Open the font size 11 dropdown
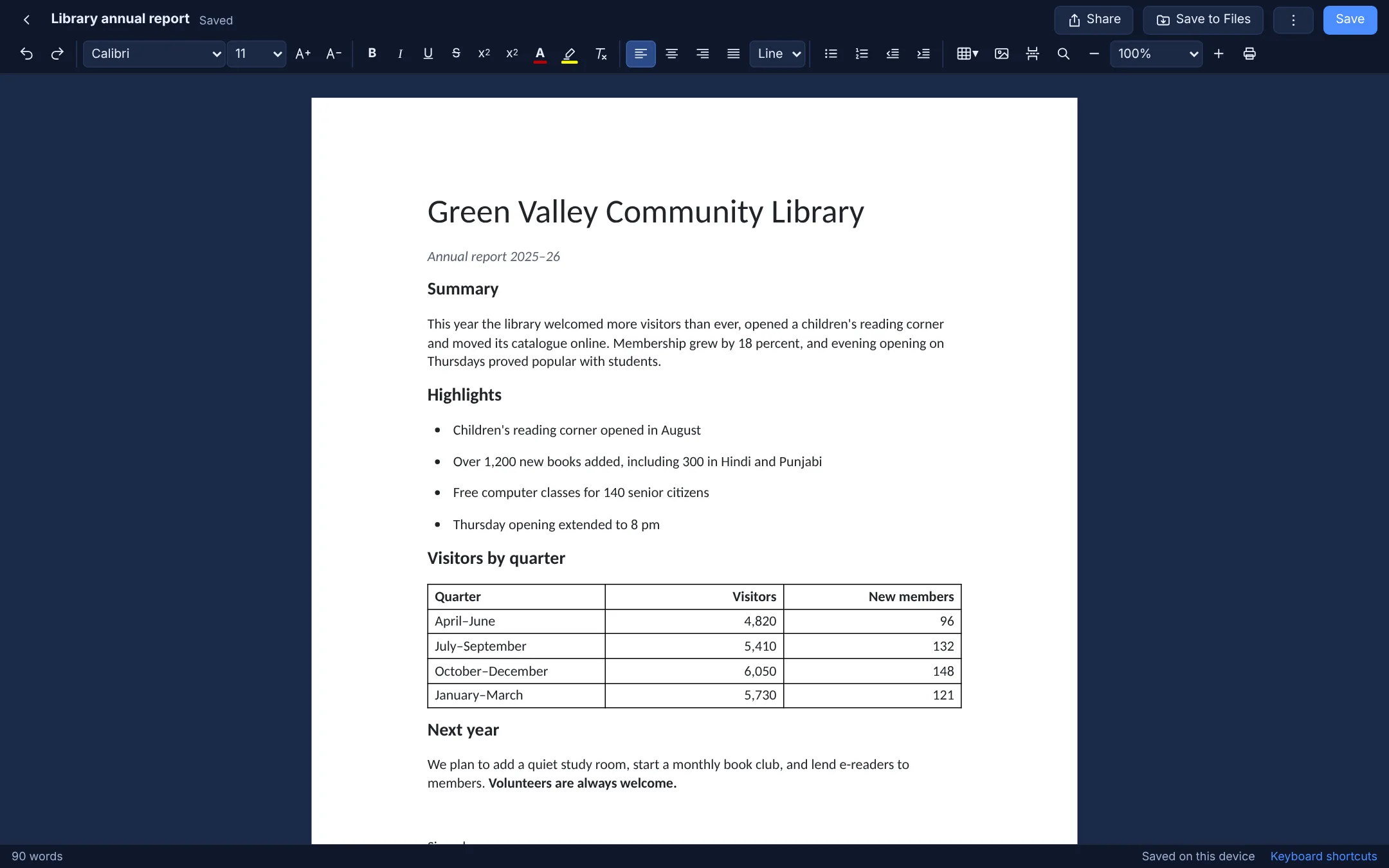 257,54
